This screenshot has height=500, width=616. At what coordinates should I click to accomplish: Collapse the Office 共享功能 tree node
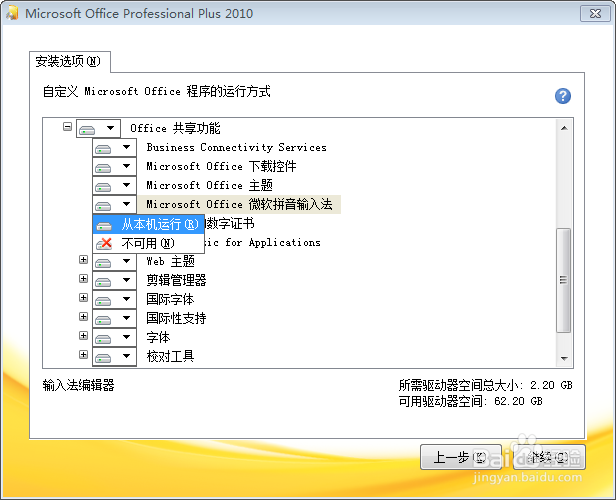[x=68, y=127]
